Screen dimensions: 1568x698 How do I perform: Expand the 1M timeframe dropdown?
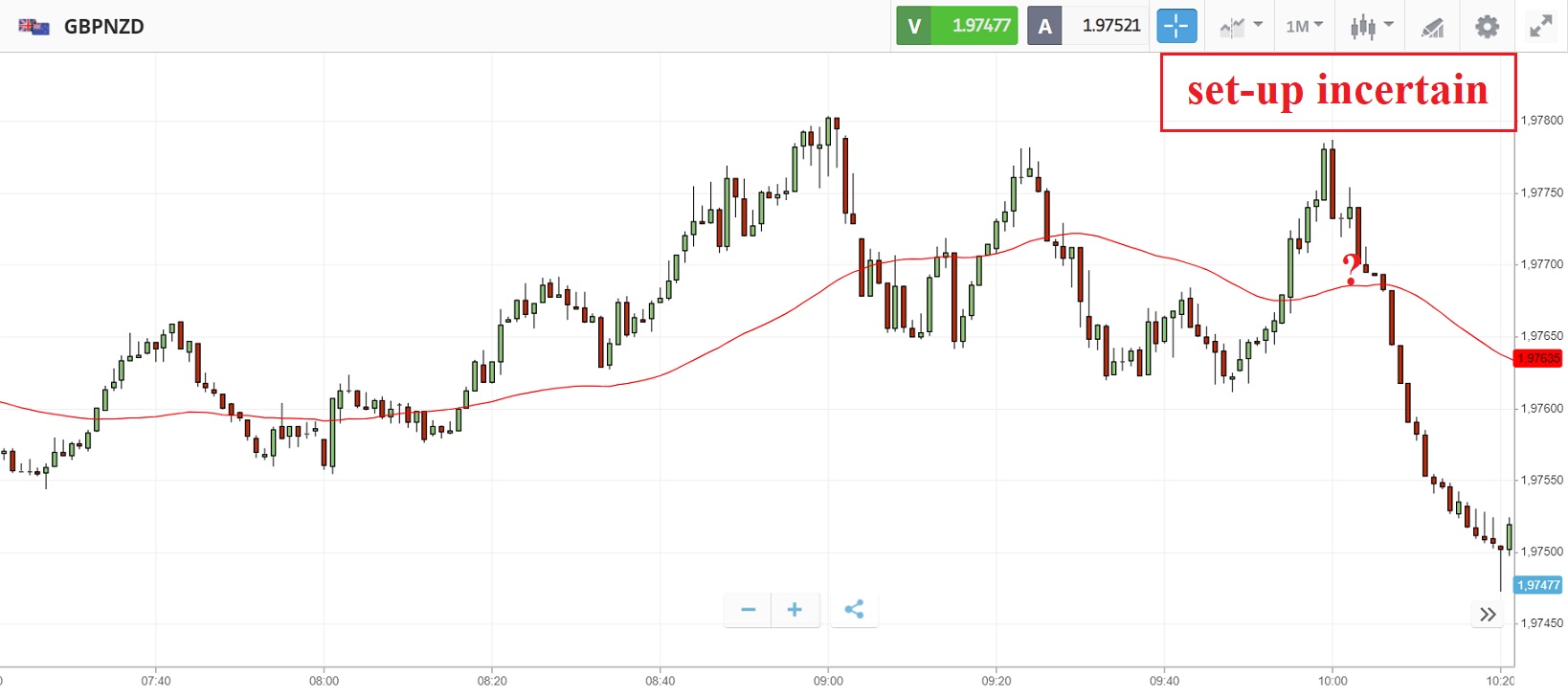coord(1304,26)
